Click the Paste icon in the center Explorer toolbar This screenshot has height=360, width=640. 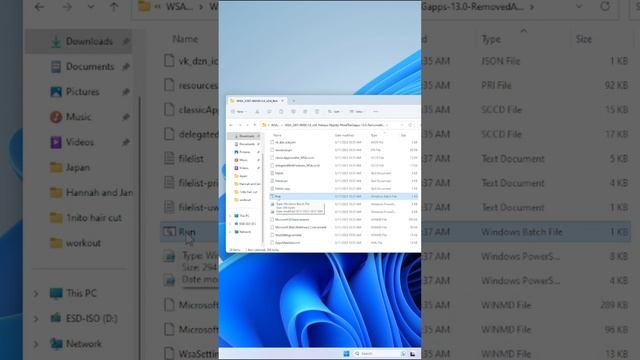coord(281,111)
